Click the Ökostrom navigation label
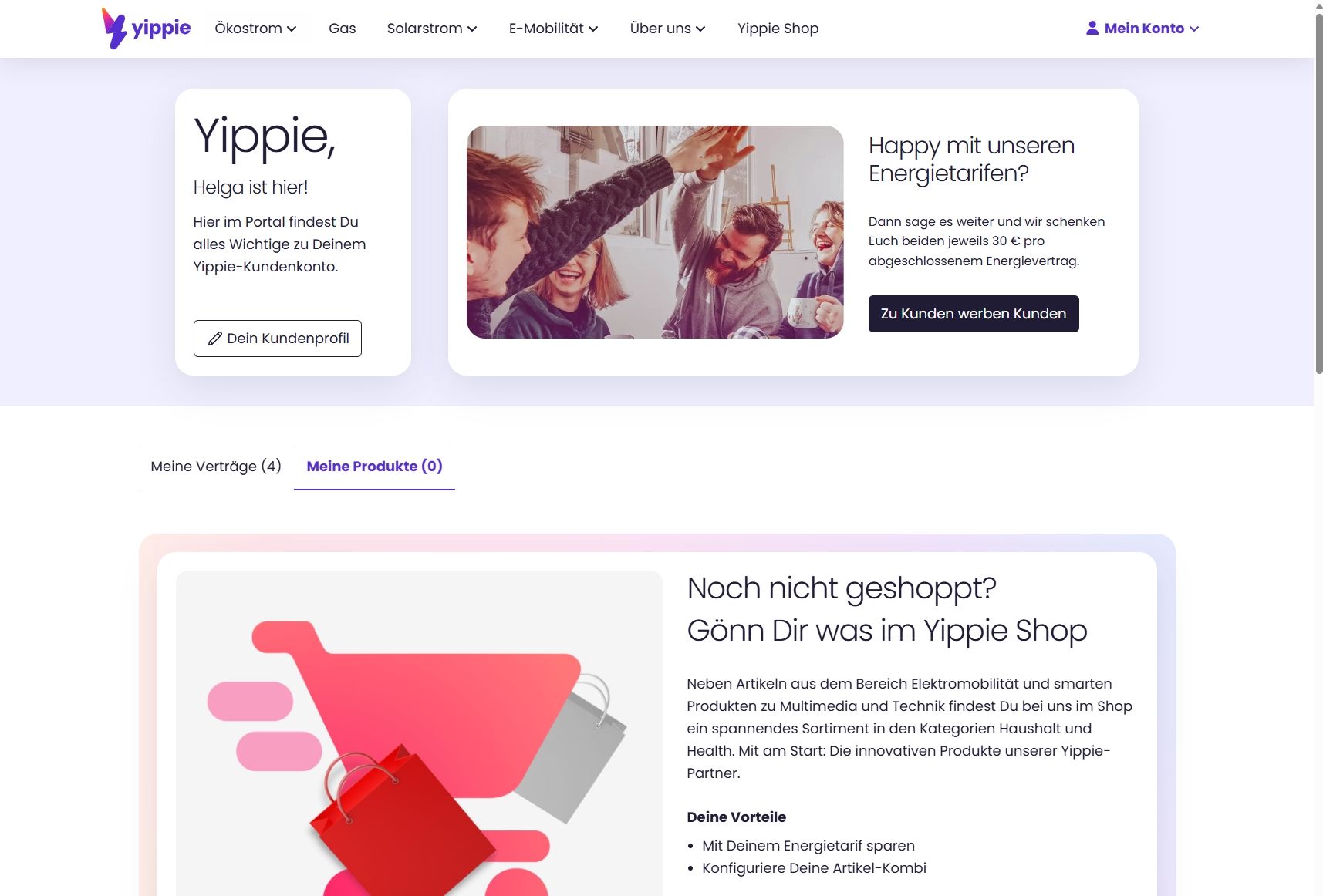 tap(248, 29)
